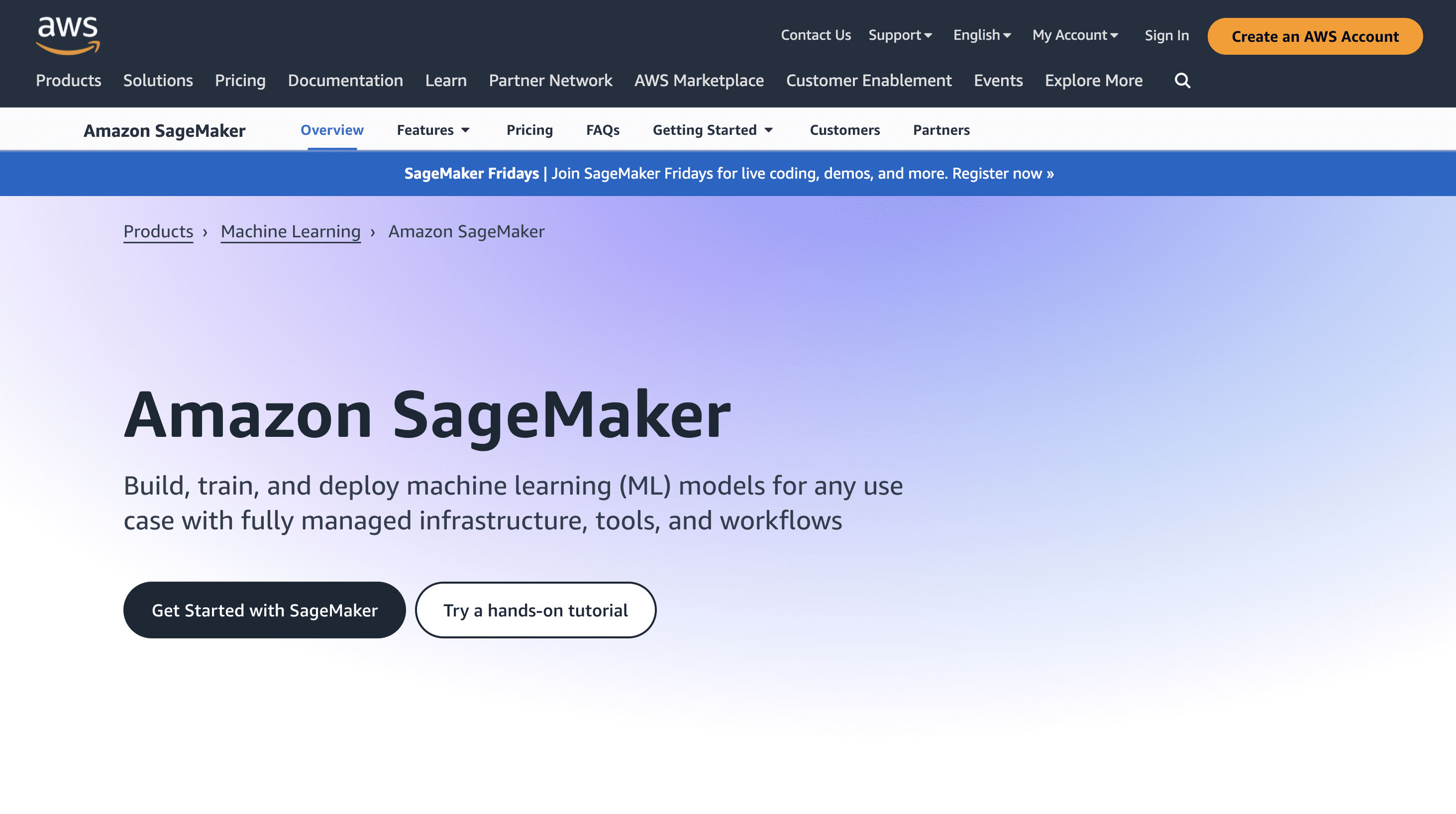Select the FAQs tab
The height and width of the screenshot is (814, 1456).
coord(603,130)
